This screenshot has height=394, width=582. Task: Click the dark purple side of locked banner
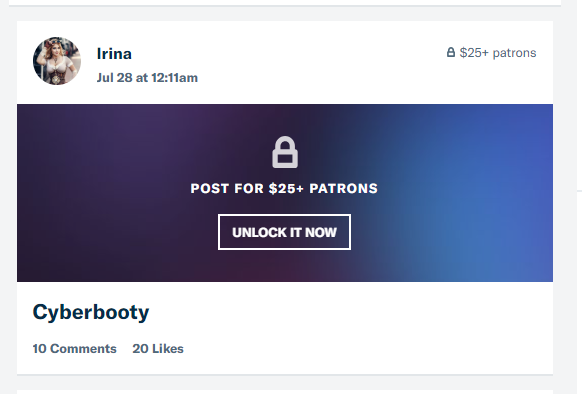93,193
